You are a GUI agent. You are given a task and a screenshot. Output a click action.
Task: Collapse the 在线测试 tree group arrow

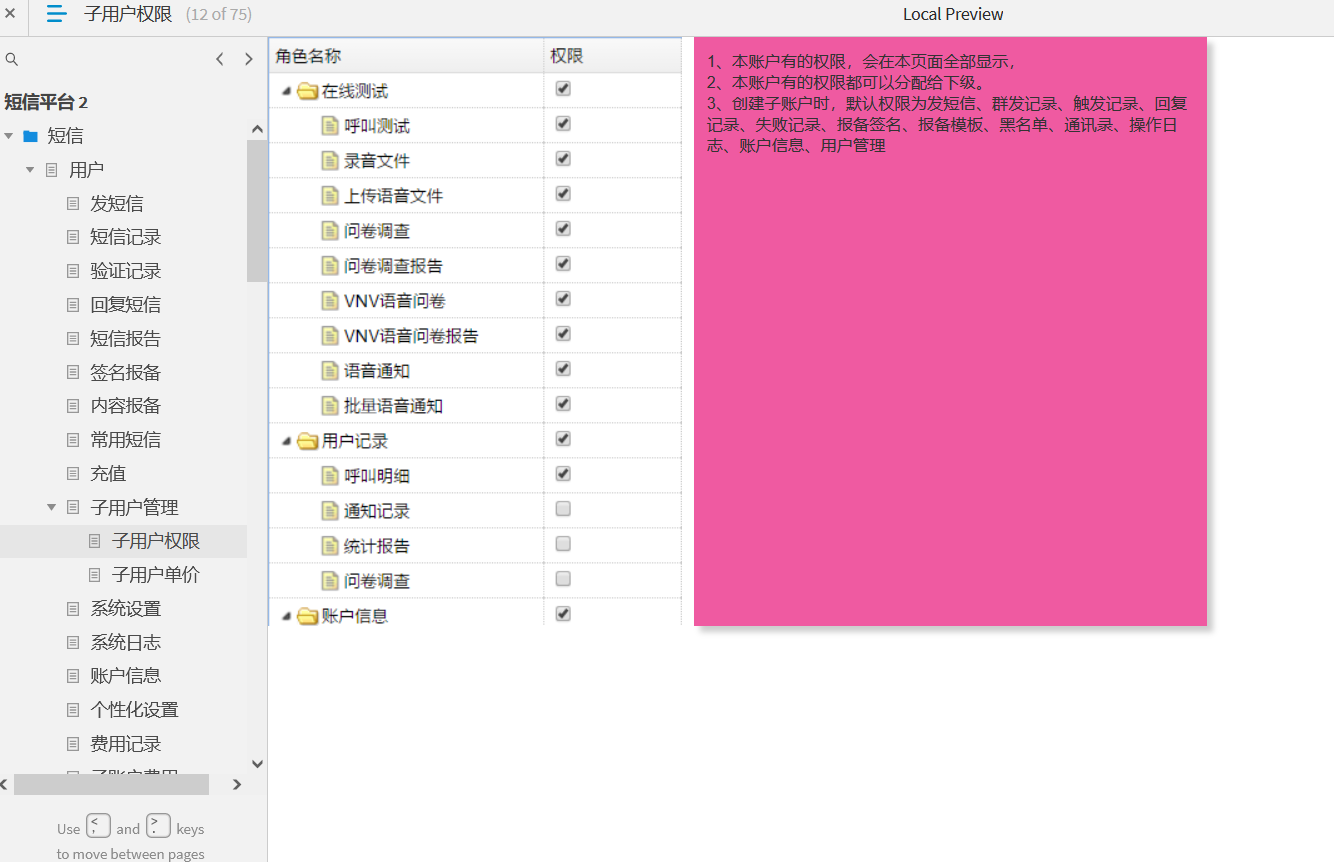click(x=287, y=92)
